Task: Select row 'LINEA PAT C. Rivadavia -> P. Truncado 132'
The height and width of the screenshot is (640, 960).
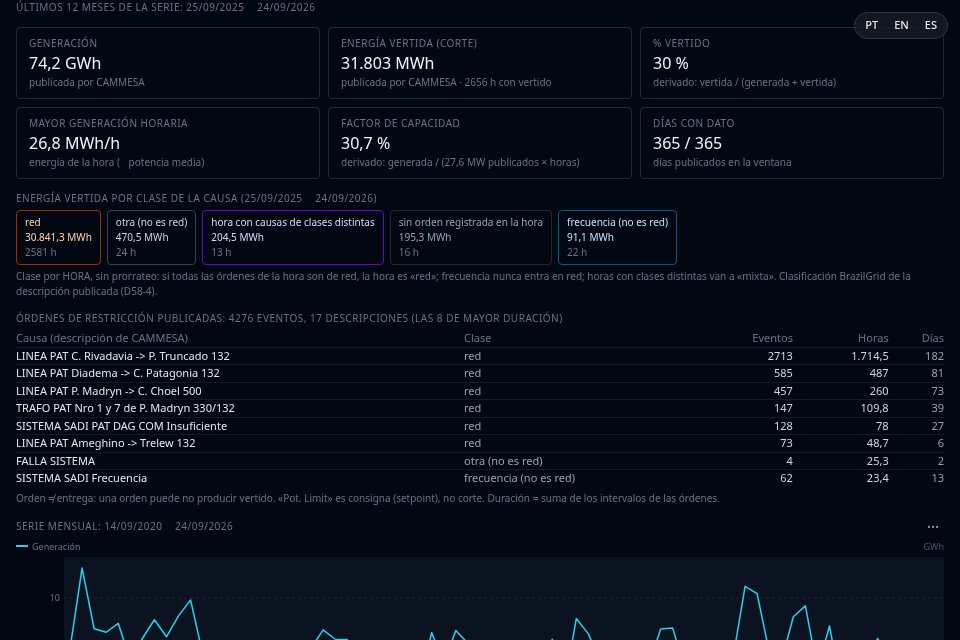Action: pyautogui.click(x=479, y=356)
